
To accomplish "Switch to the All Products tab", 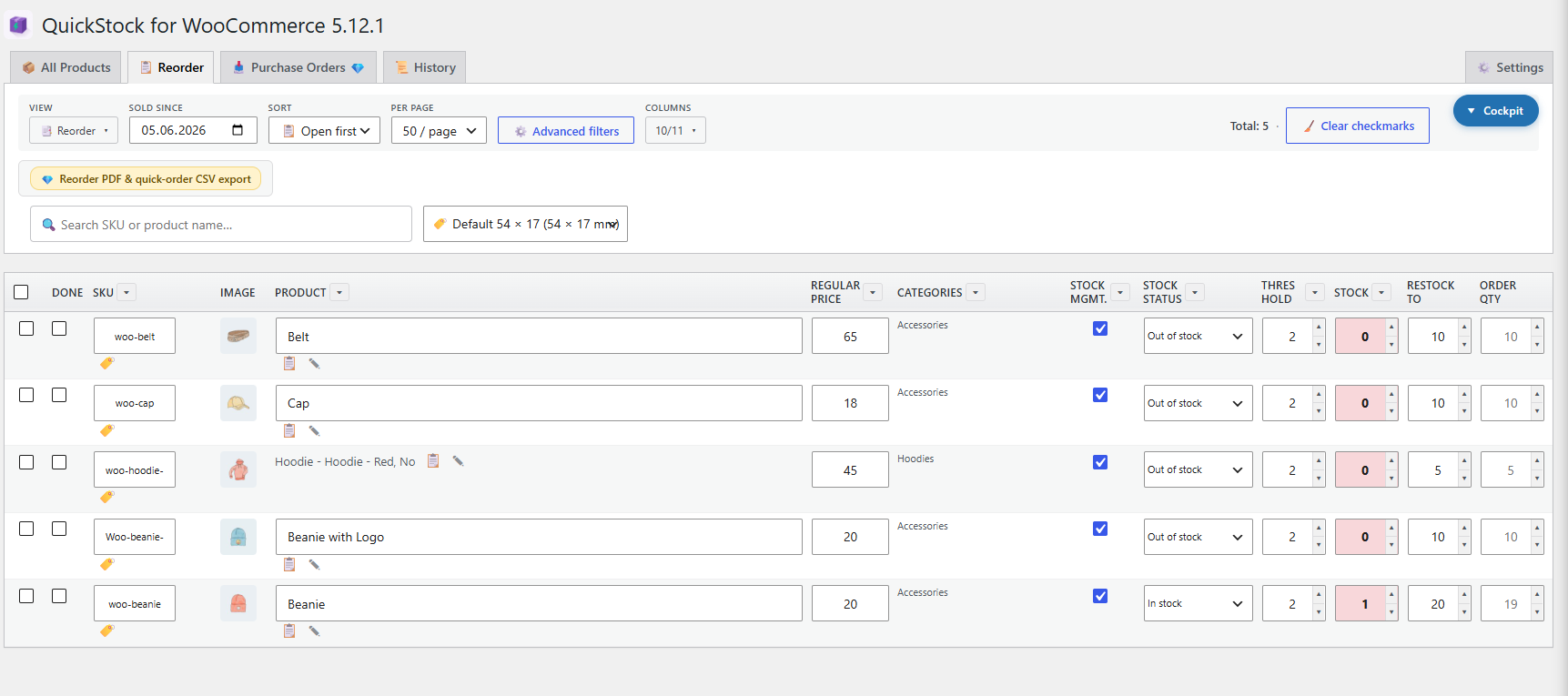I will pos(66,67).
